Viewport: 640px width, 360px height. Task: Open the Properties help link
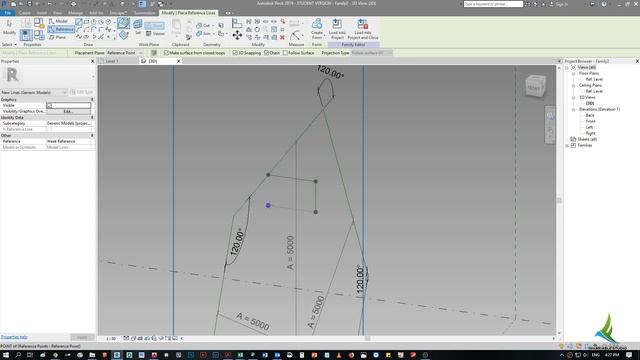(14, 337)
